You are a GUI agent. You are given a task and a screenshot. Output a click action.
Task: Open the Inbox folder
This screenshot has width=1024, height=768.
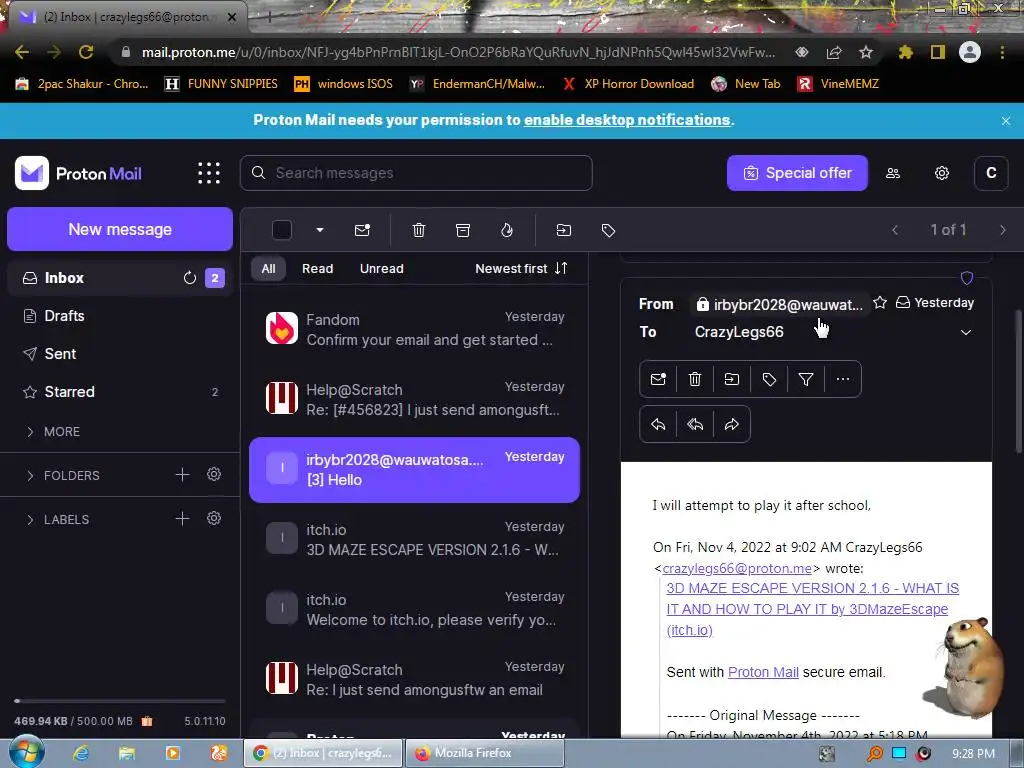pyautogui.click(x=64, y=278)
